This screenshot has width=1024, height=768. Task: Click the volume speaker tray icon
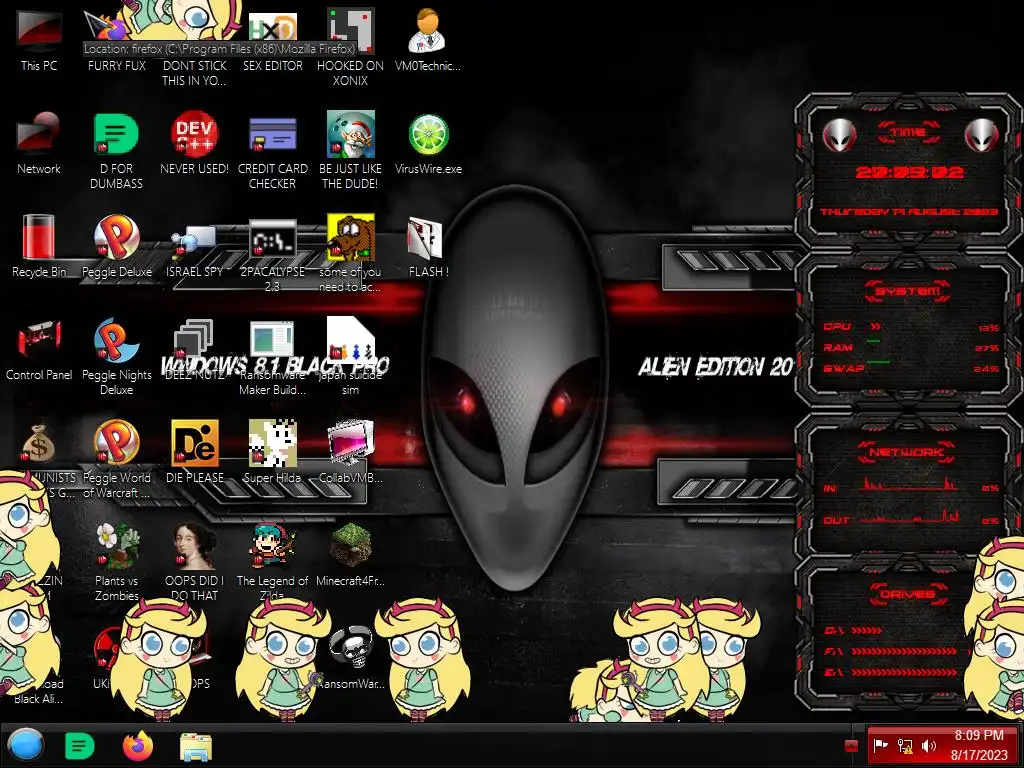click(x=928, y=745)
